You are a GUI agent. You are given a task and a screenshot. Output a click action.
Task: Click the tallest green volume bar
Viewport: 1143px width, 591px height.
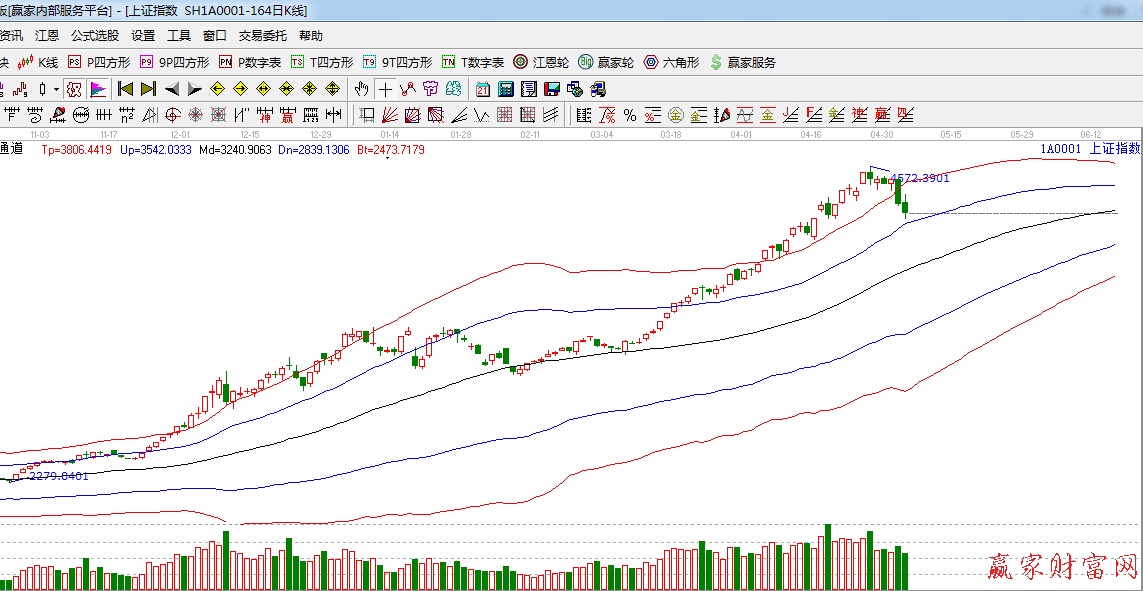828,557
